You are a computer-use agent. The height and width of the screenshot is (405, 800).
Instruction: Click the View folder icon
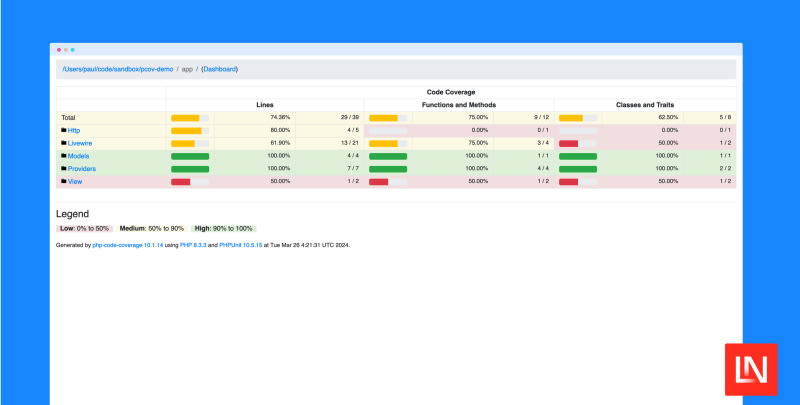coord(64,182)
